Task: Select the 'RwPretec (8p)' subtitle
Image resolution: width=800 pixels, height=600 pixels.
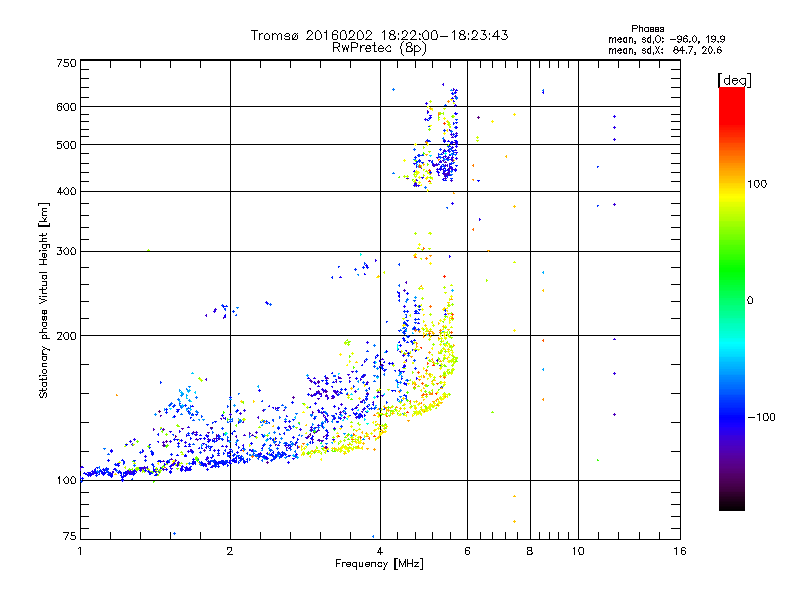Action: (379, 48)
